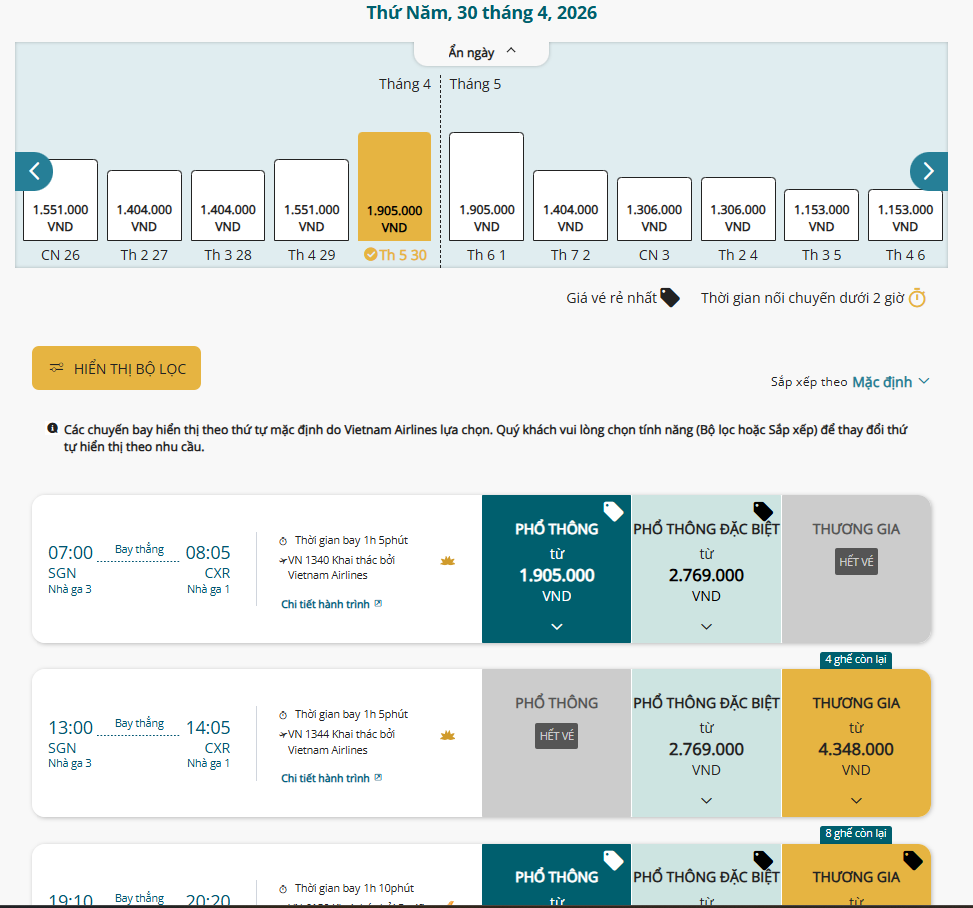Expand Thương Gia fare 4.348.000 for 13:00 flight
973x908 pixels.
pos(856,800)
